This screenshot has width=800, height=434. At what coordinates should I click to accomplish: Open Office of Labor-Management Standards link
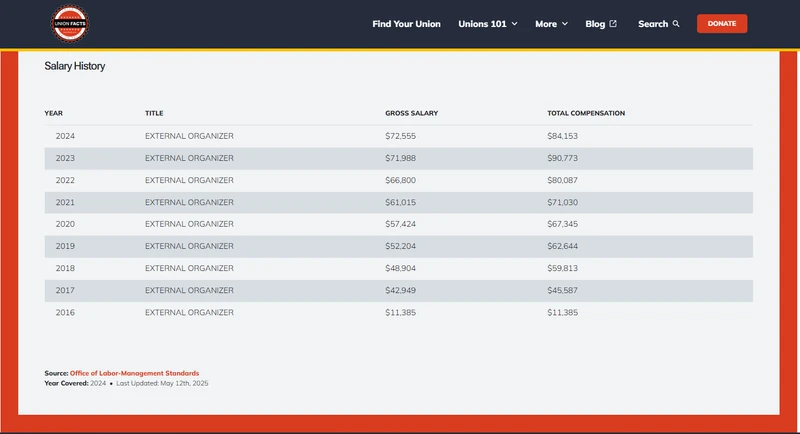point(134,373)
